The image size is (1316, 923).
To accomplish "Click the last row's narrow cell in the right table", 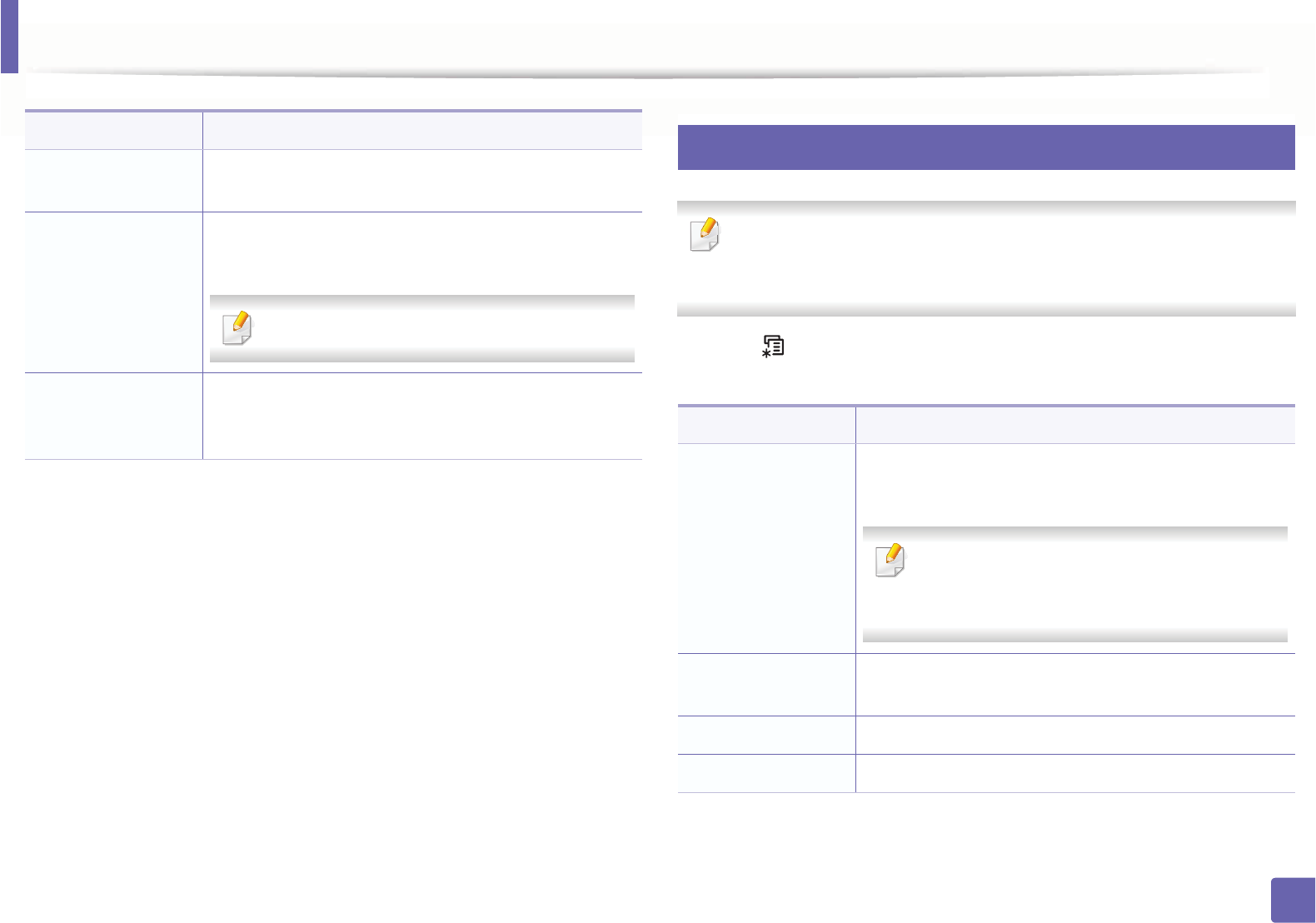I will click(766, 773).
